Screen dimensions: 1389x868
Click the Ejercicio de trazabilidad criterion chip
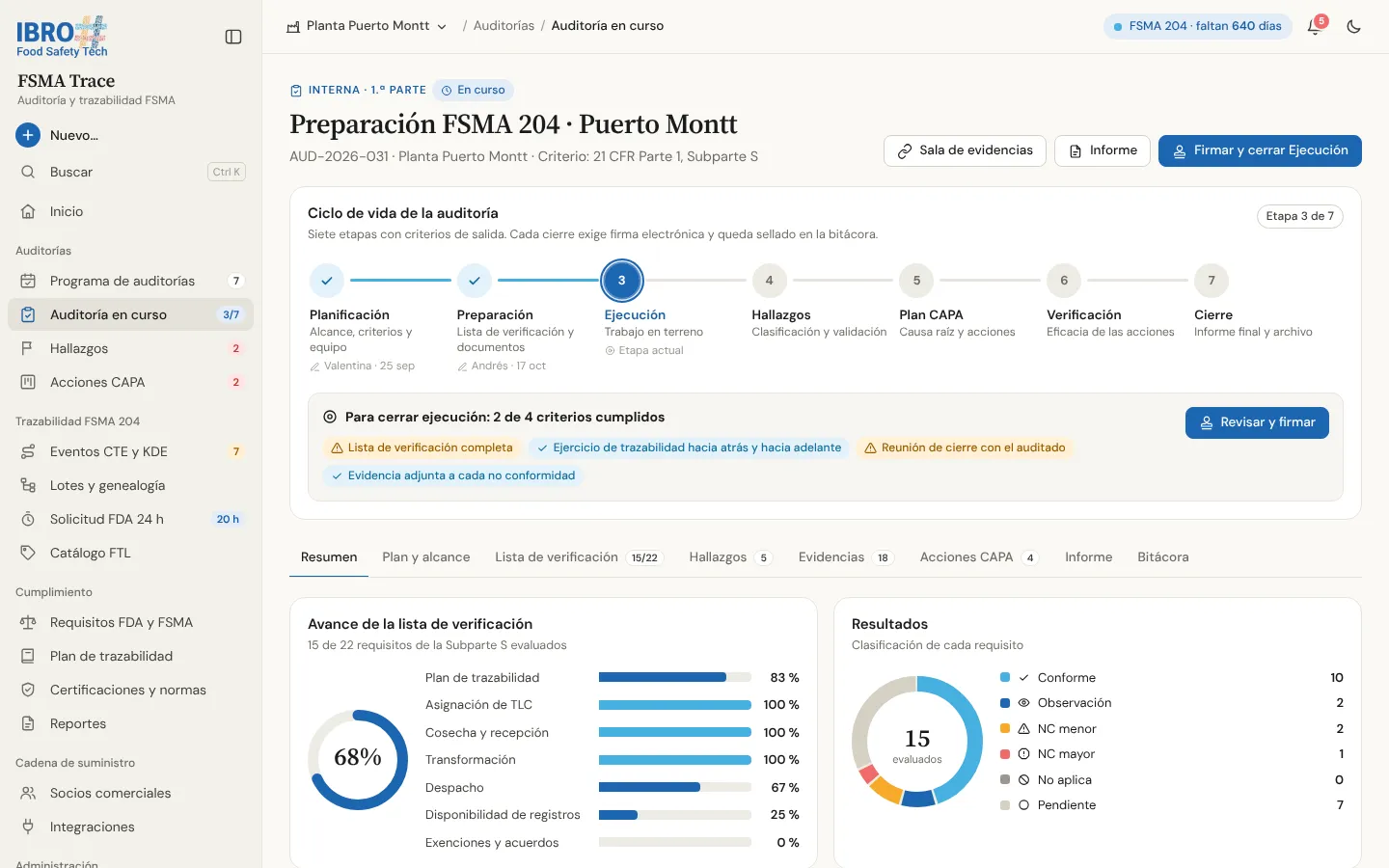[689, 448]
